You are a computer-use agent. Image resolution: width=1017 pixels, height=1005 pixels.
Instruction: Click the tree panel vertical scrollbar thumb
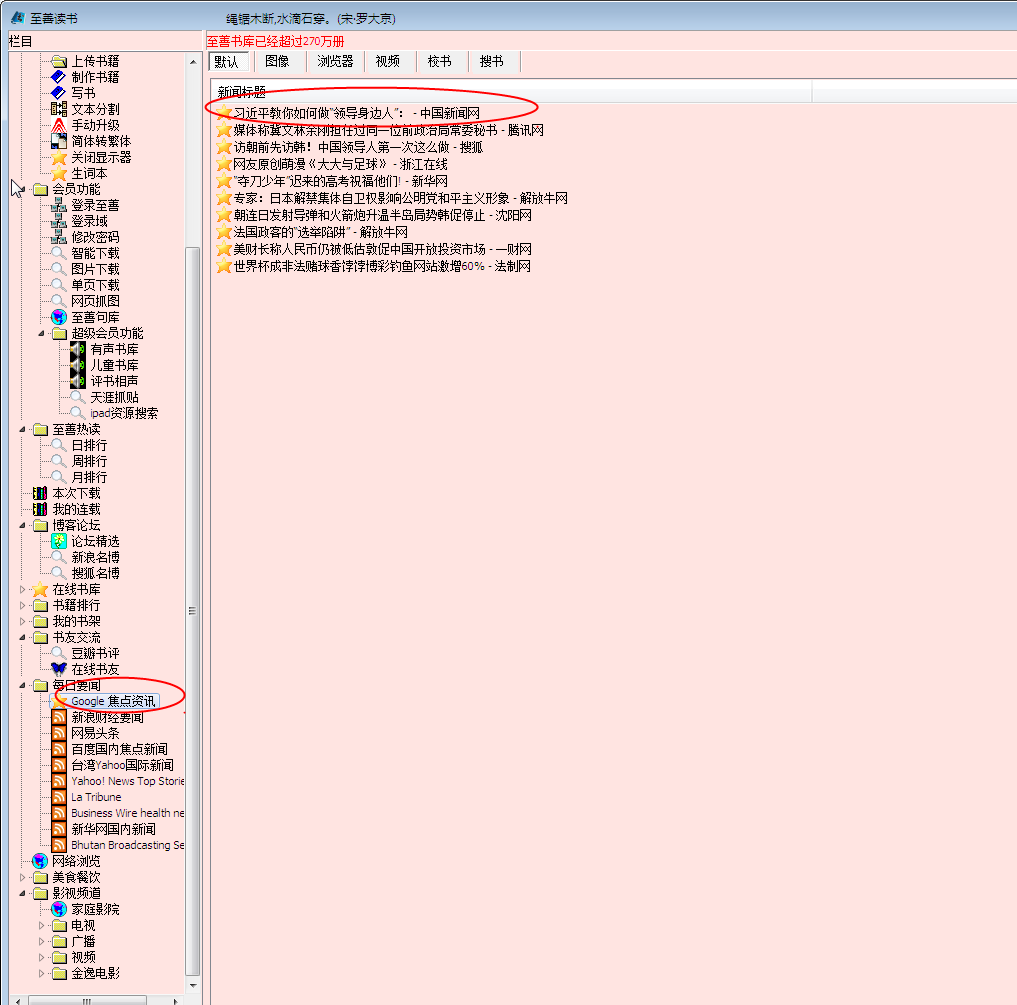193,611
